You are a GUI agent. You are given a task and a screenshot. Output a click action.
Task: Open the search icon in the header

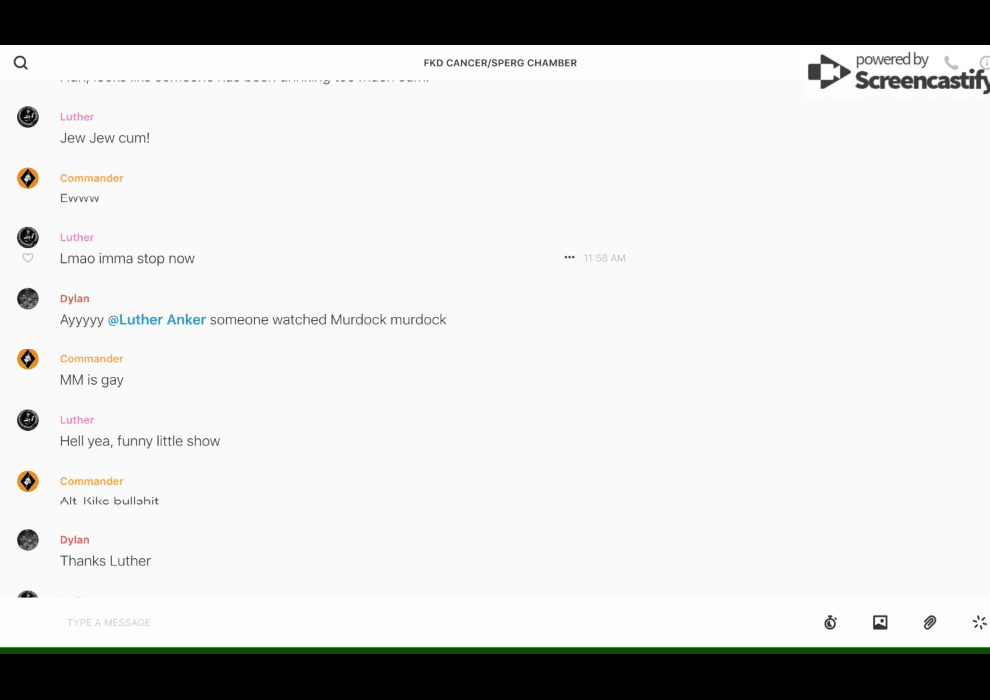(20, 63)
